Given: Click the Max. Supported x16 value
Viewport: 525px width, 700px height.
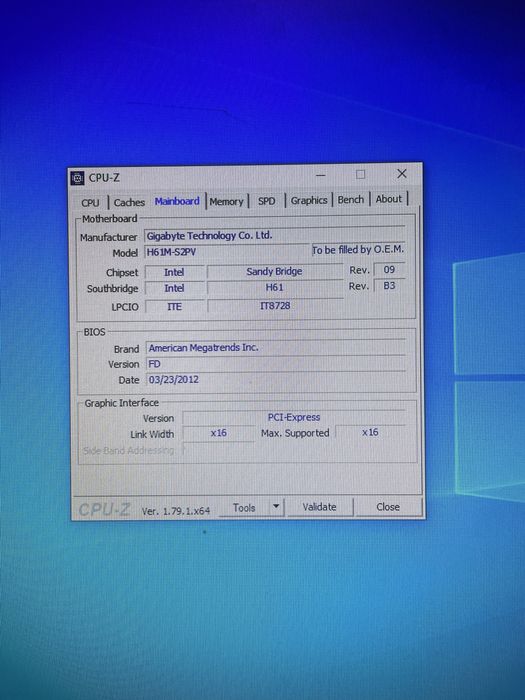Looking at the screenshot, I should [370, 432].
